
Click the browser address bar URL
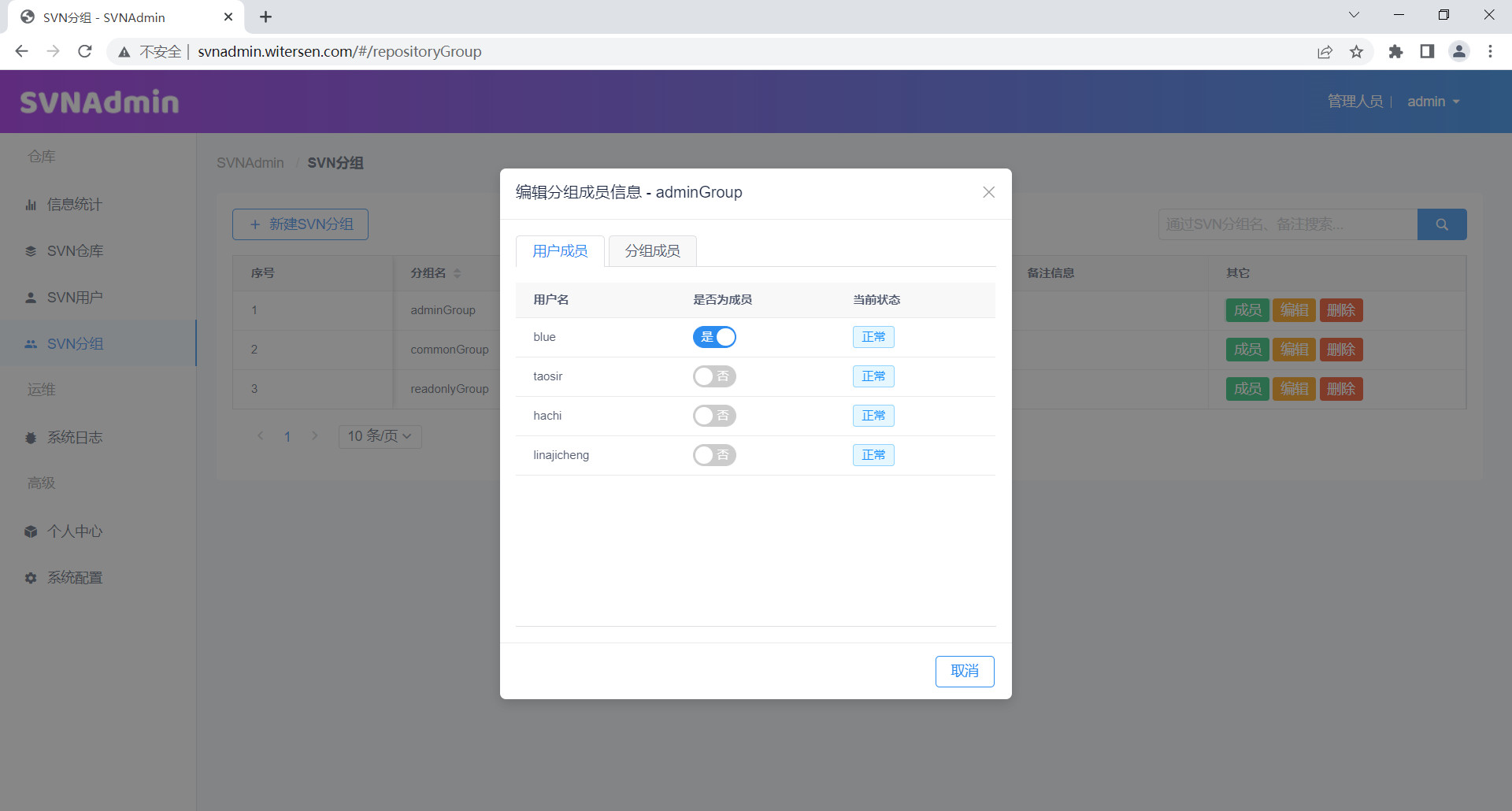coord(339,51)
